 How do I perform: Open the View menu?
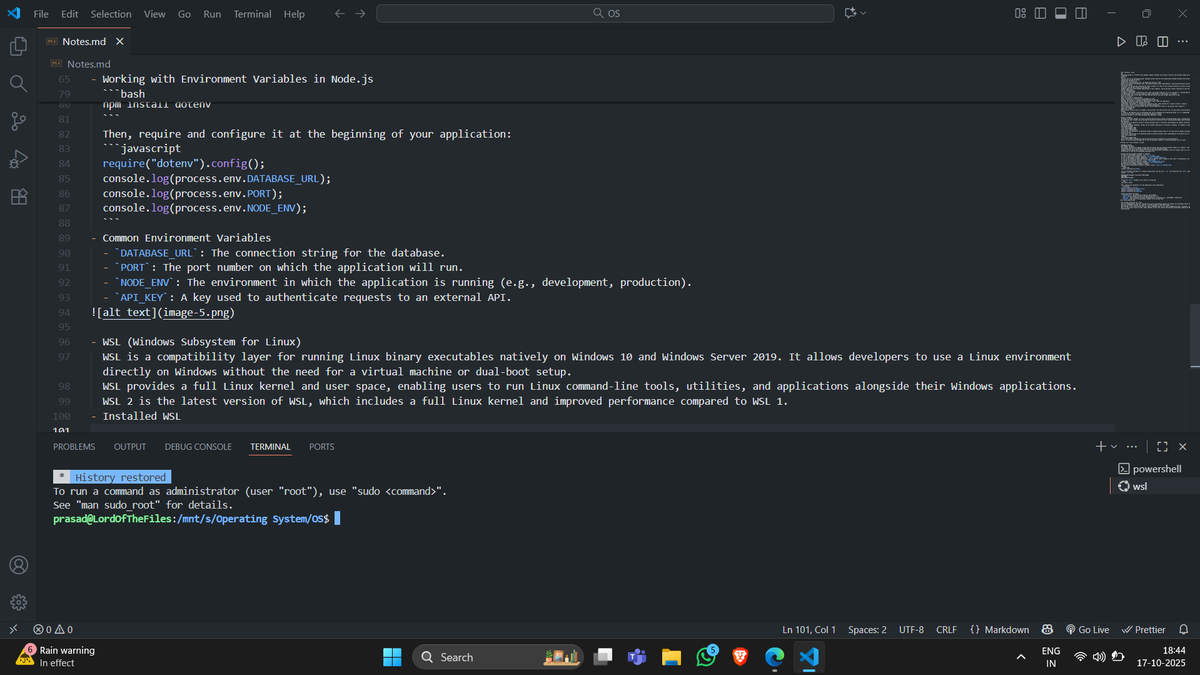(154, 14)
